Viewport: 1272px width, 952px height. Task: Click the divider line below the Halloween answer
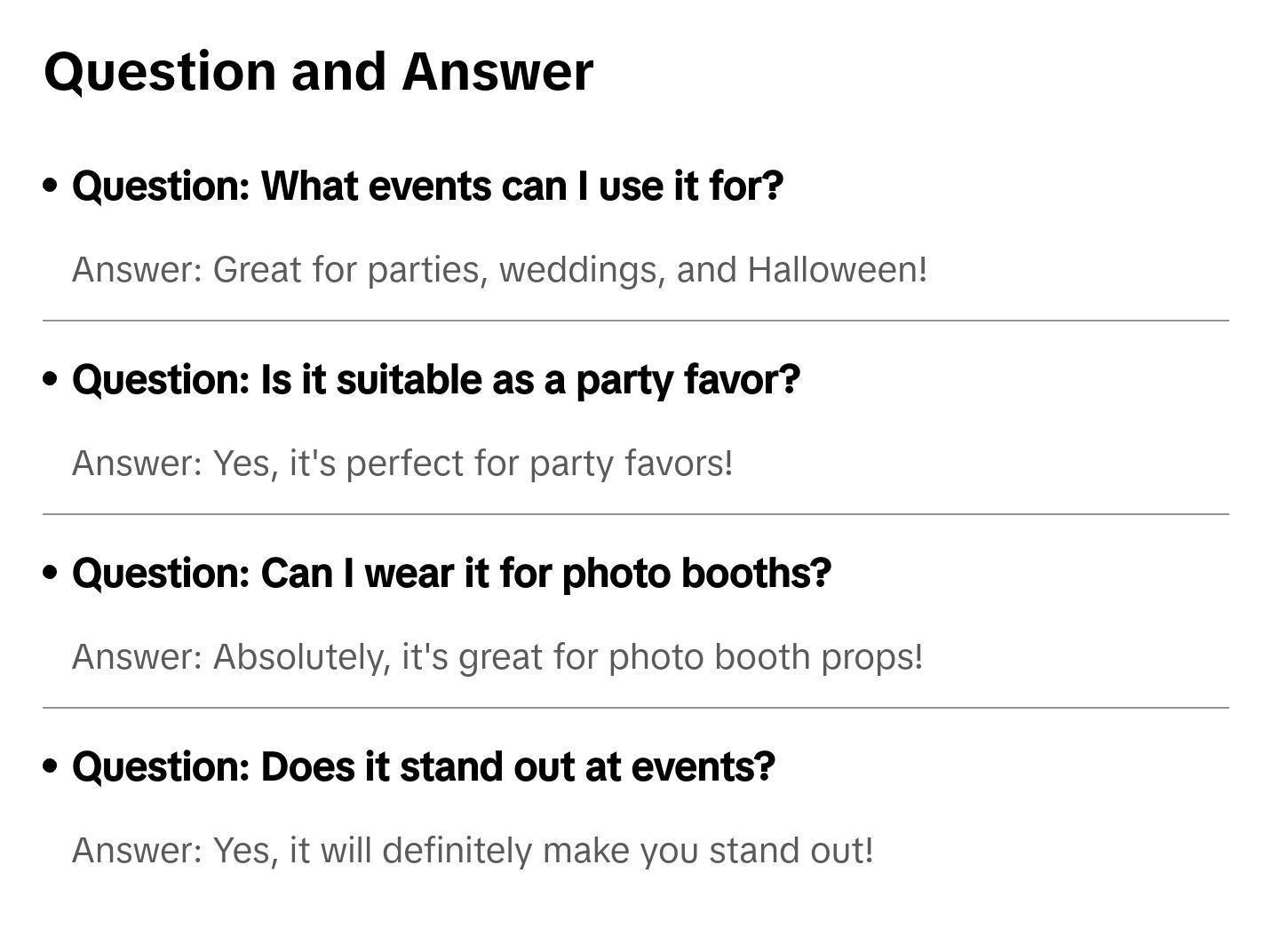pos(635,321)
